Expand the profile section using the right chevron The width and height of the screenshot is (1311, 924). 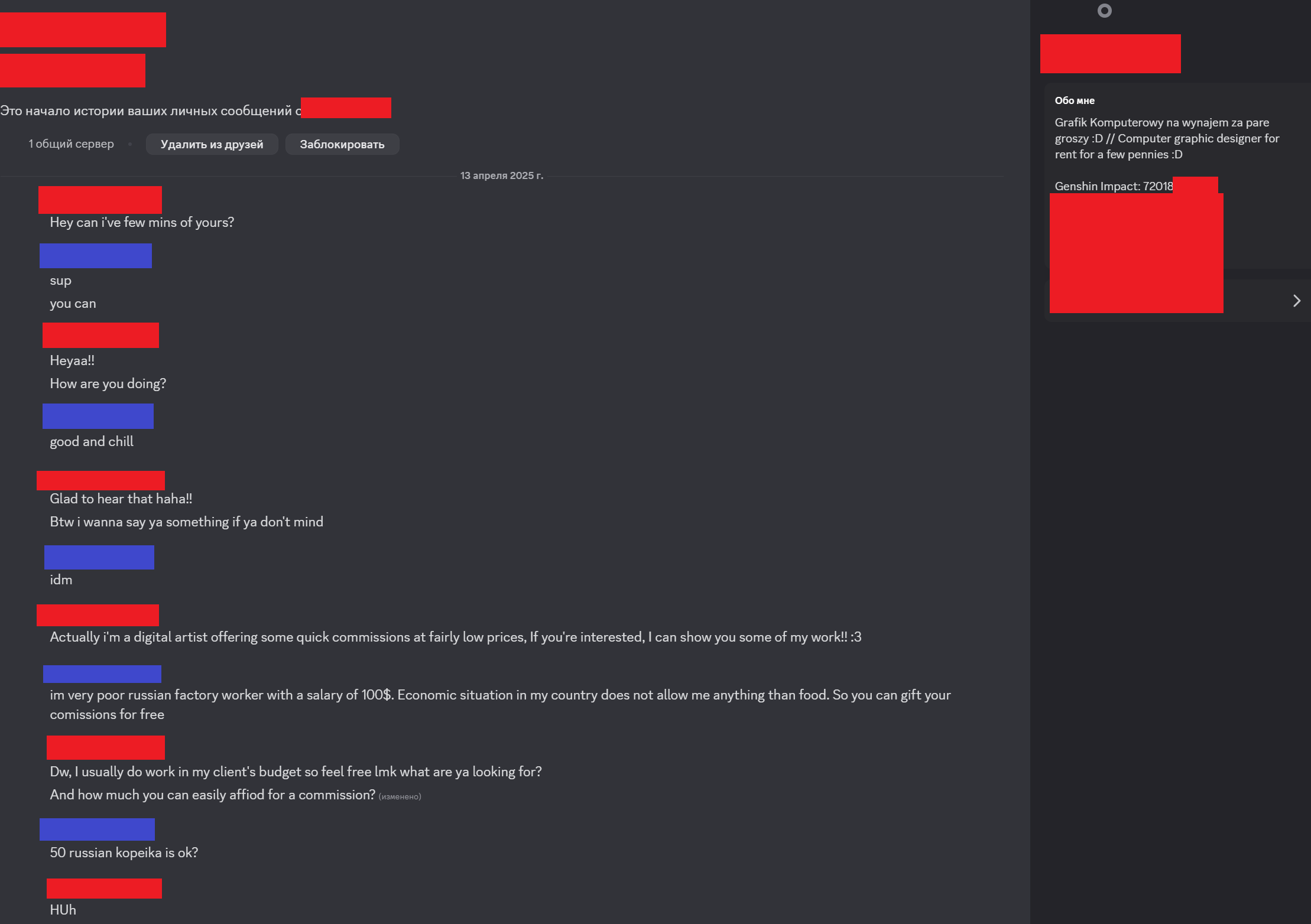[1297, 301]
